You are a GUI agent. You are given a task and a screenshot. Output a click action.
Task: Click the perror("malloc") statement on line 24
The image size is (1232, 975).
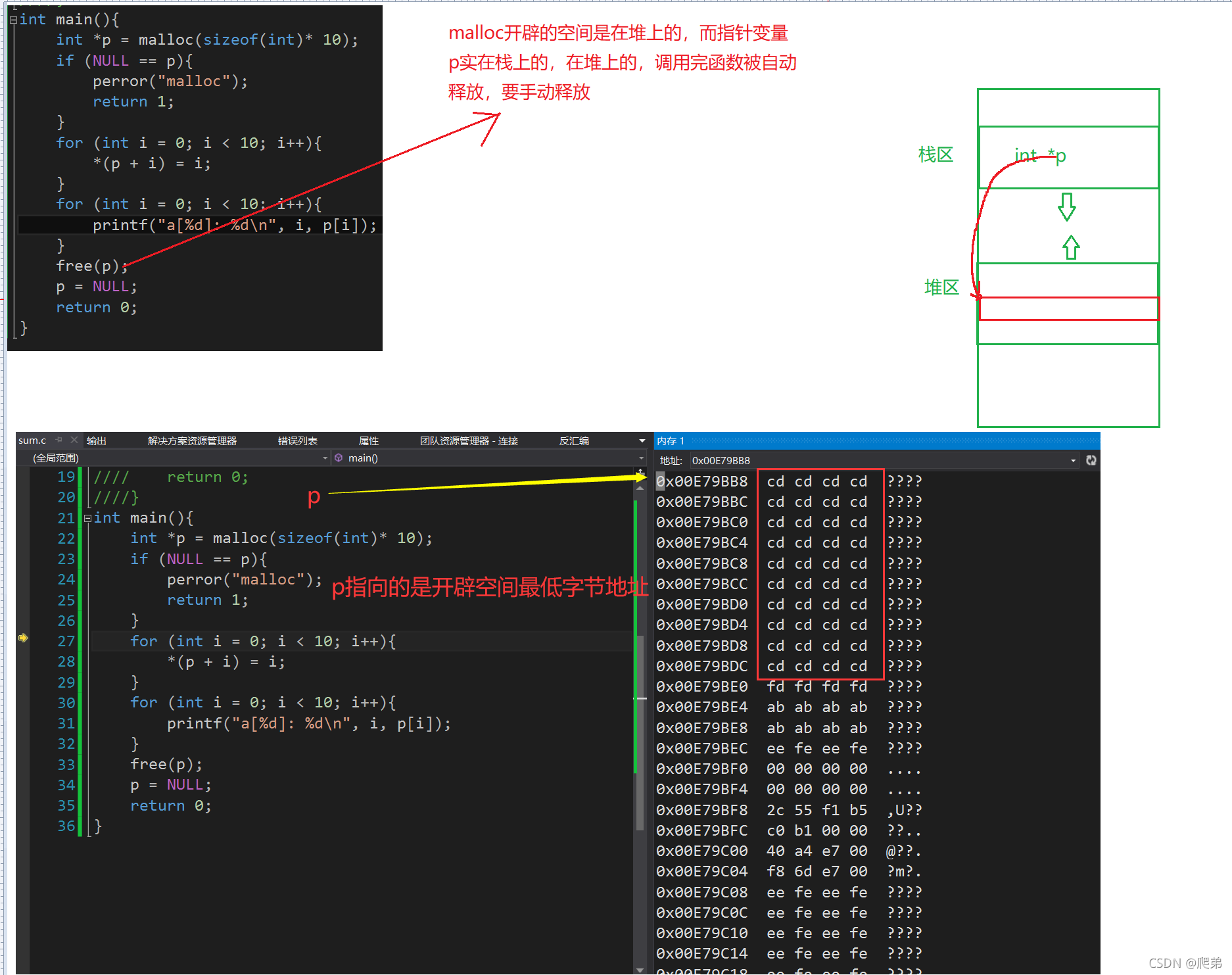(245, 579)
